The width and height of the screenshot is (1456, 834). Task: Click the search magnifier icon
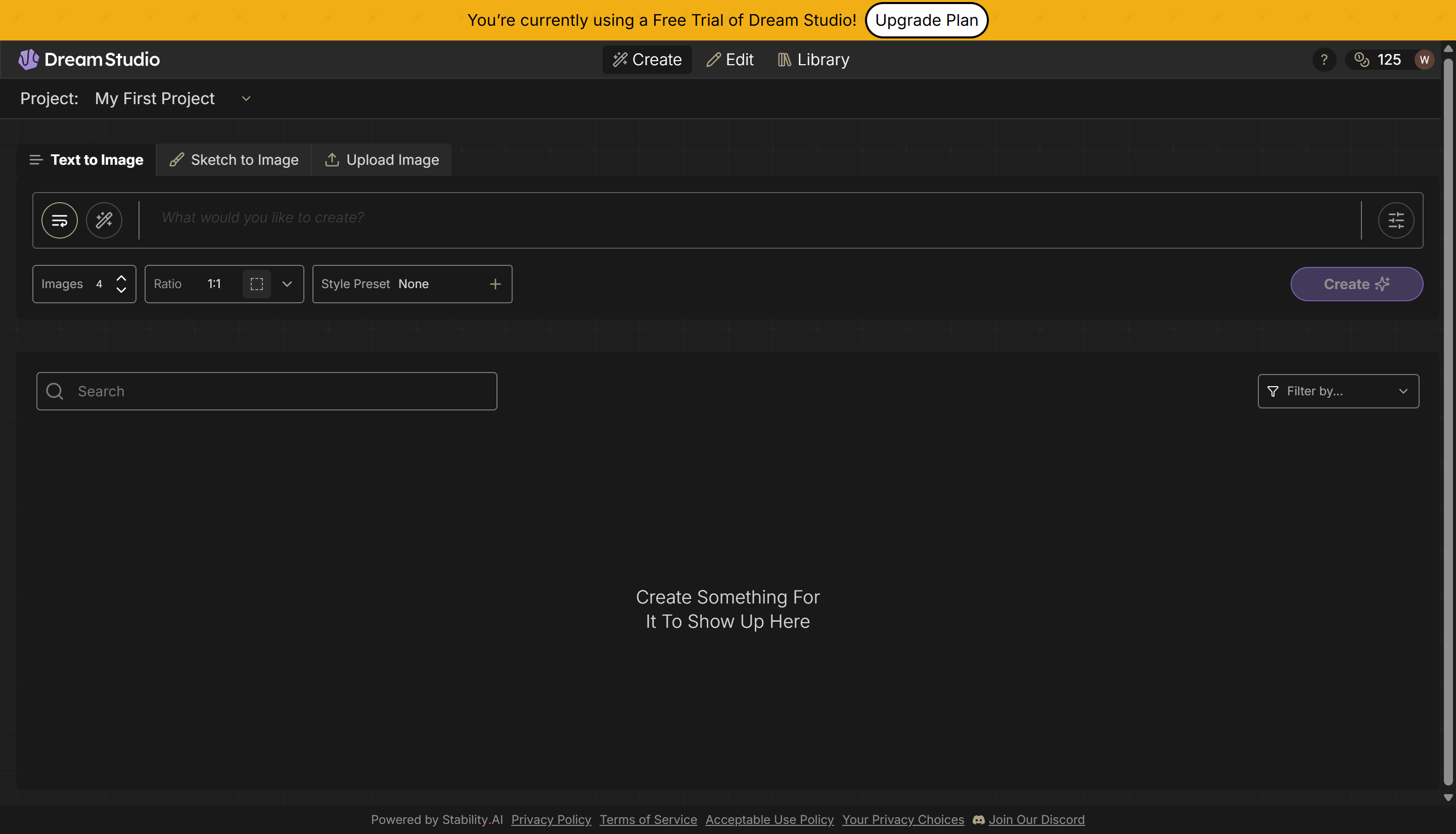coord(55,391)
